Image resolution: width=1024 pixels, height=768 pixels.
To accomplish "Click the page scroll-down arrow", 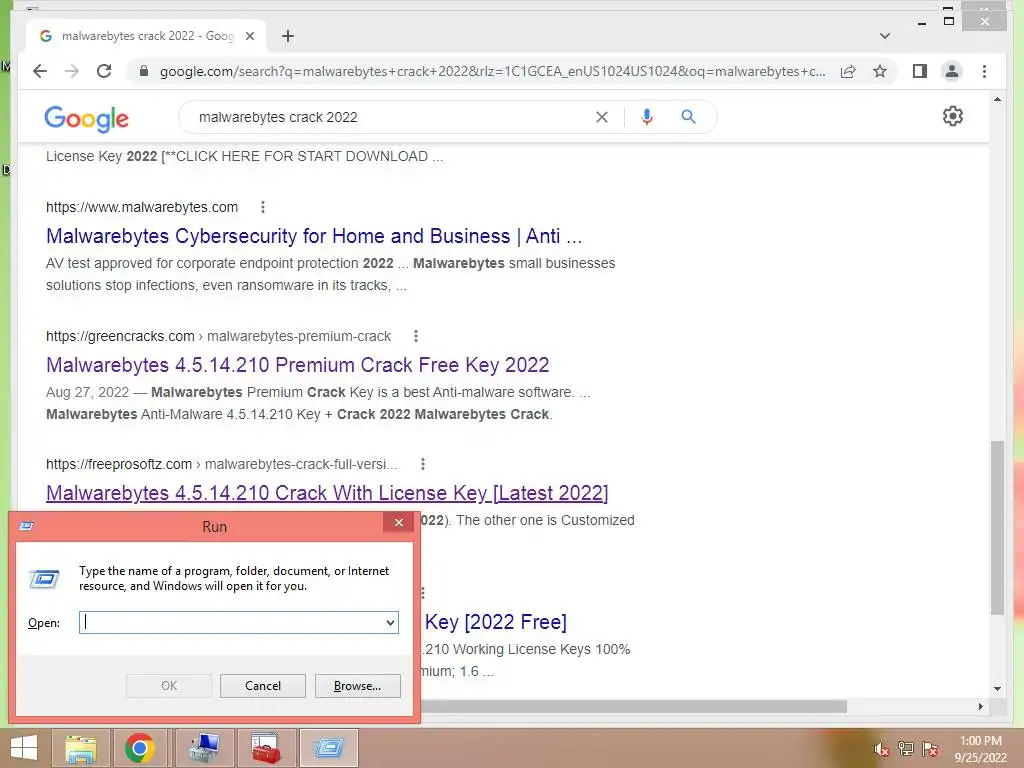I will click(997, 688).
